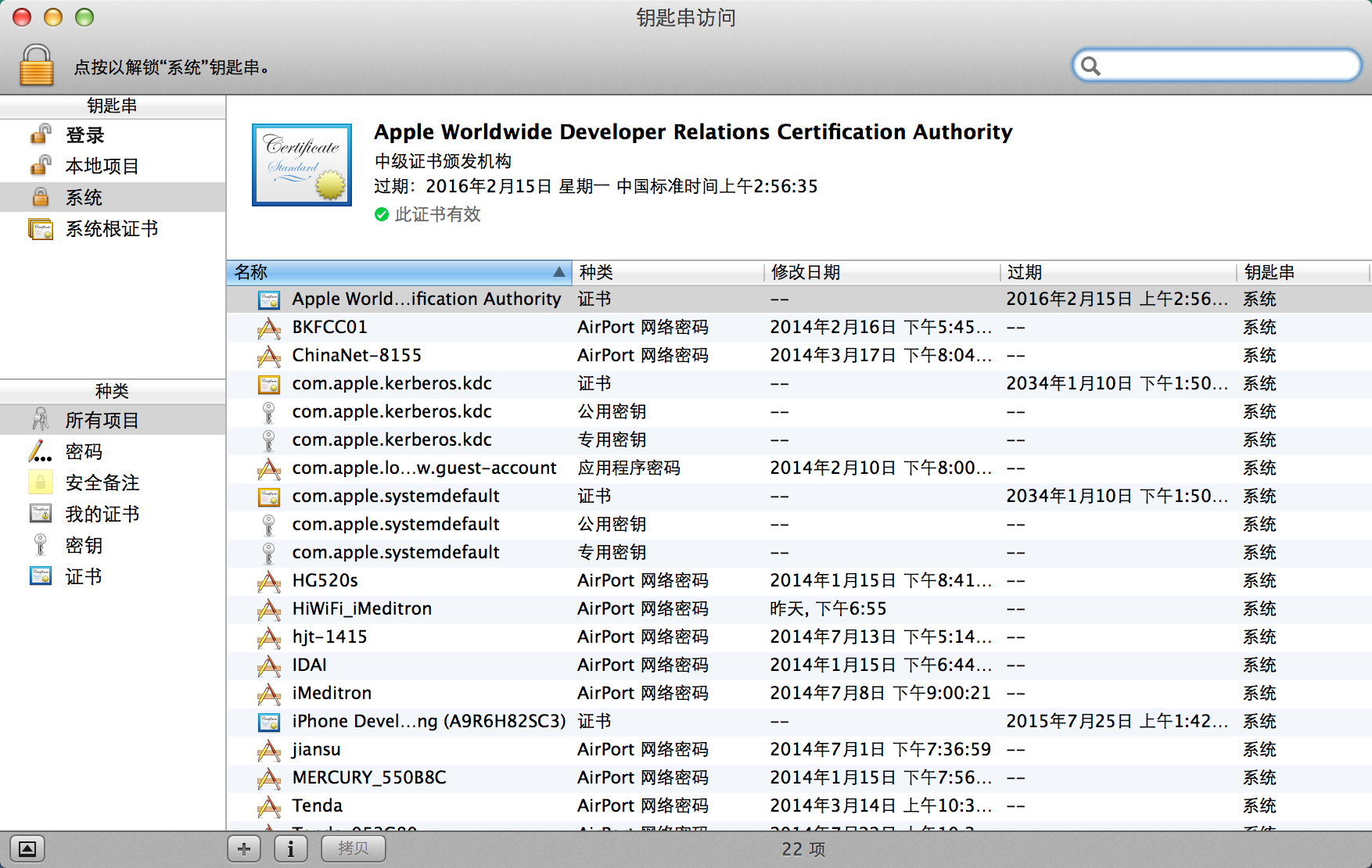The image size is (1372, 868).
Task: Click the 应用程序密码 kind cell
Action: 629,468
